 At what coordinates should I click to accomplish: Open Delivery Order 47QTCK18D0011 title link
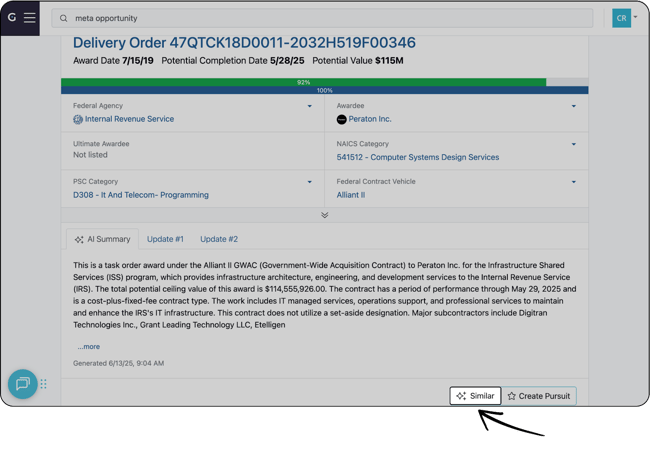[x=244, y=43]
